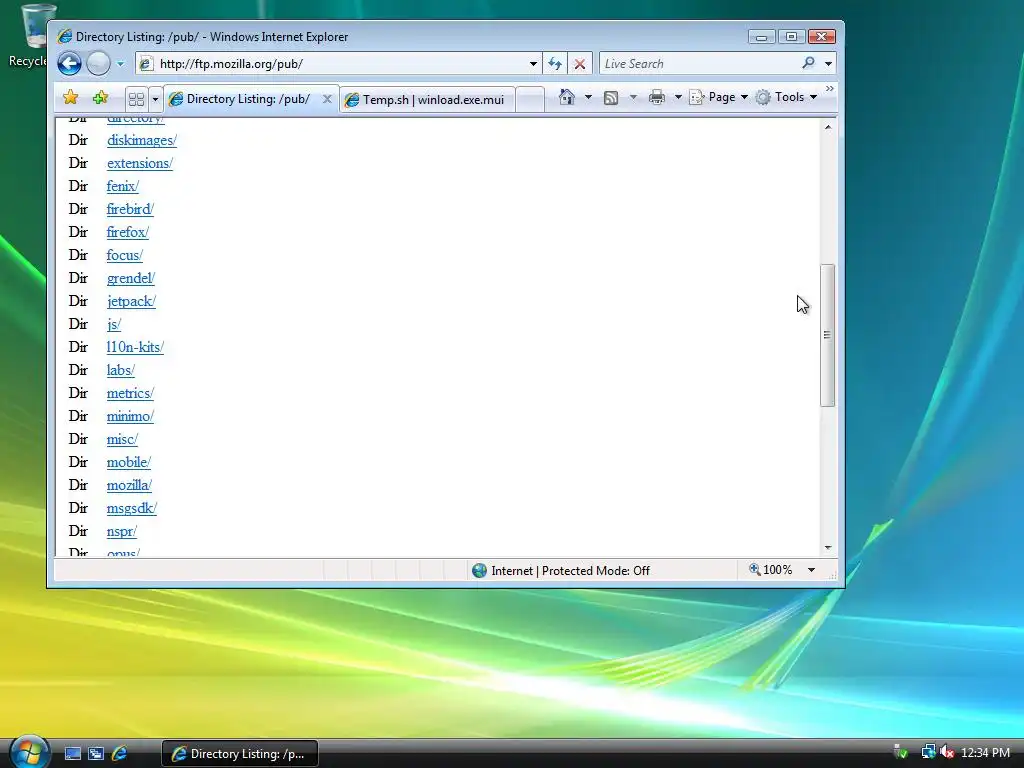Open the diskimages/ directory link
1024x768 pixels.
point(142,140)
